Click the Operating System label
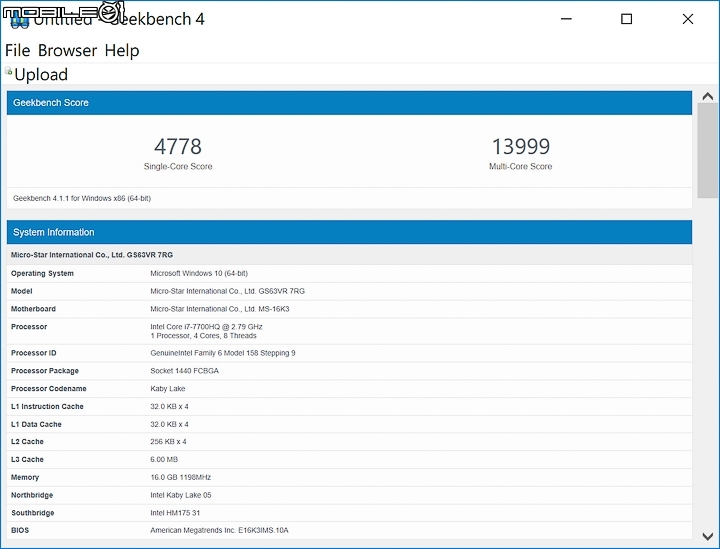The image size is (720, 549). [x=42, y=273]
